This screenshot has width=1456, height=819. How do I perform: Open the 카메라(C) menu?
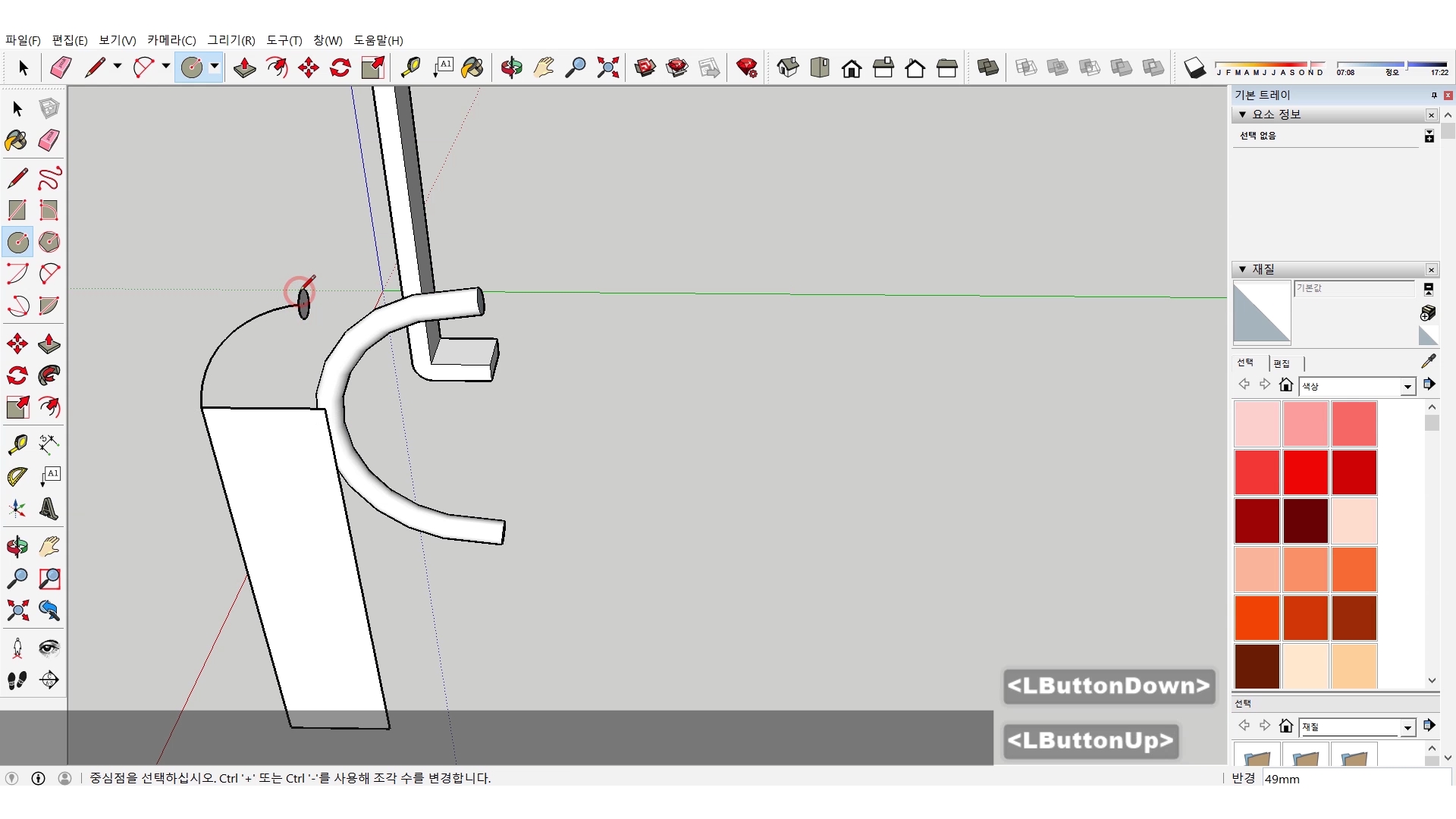171,40
